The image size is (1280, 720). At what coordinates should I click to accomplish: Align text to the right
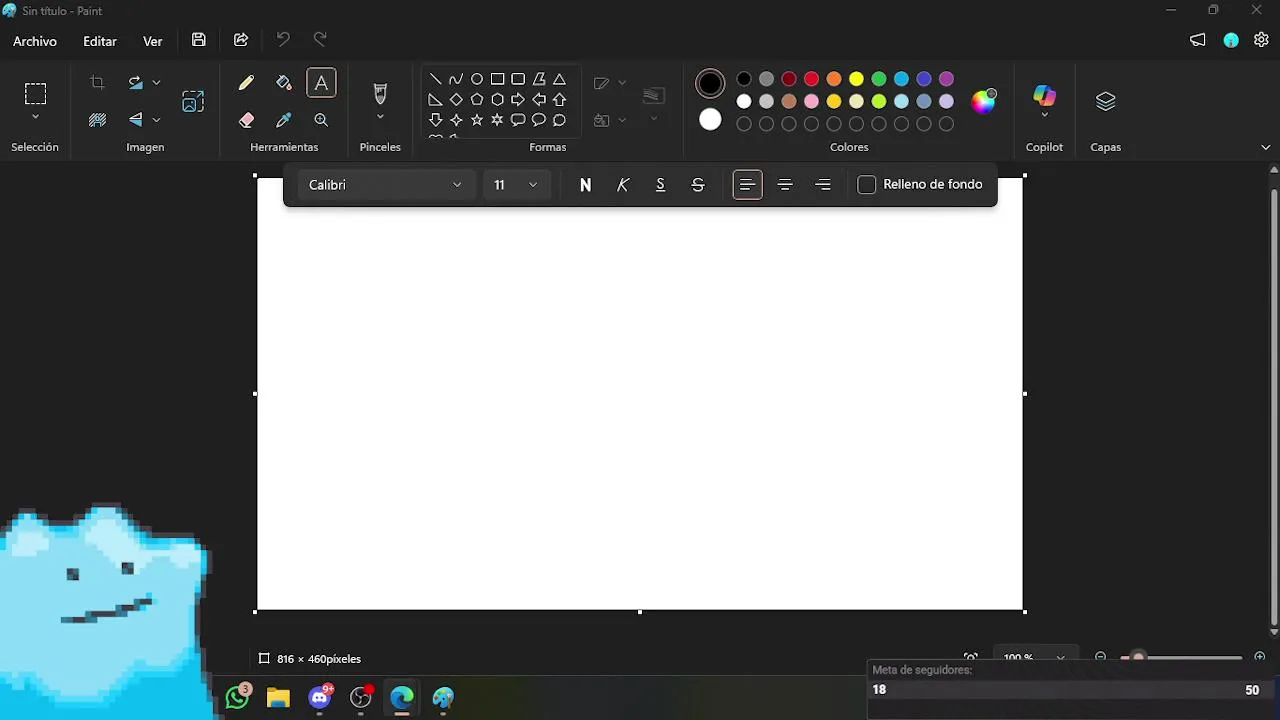point(823,185)
